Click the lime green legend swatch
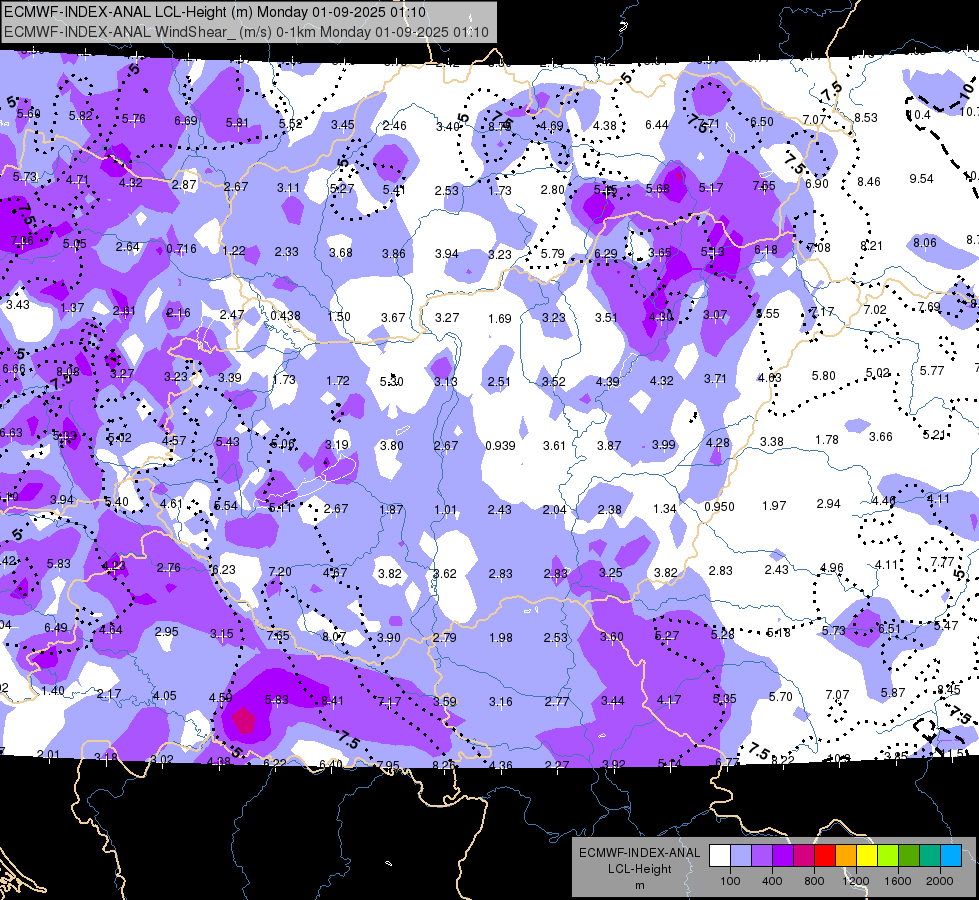The image size is (979, 900). (888, 856)
